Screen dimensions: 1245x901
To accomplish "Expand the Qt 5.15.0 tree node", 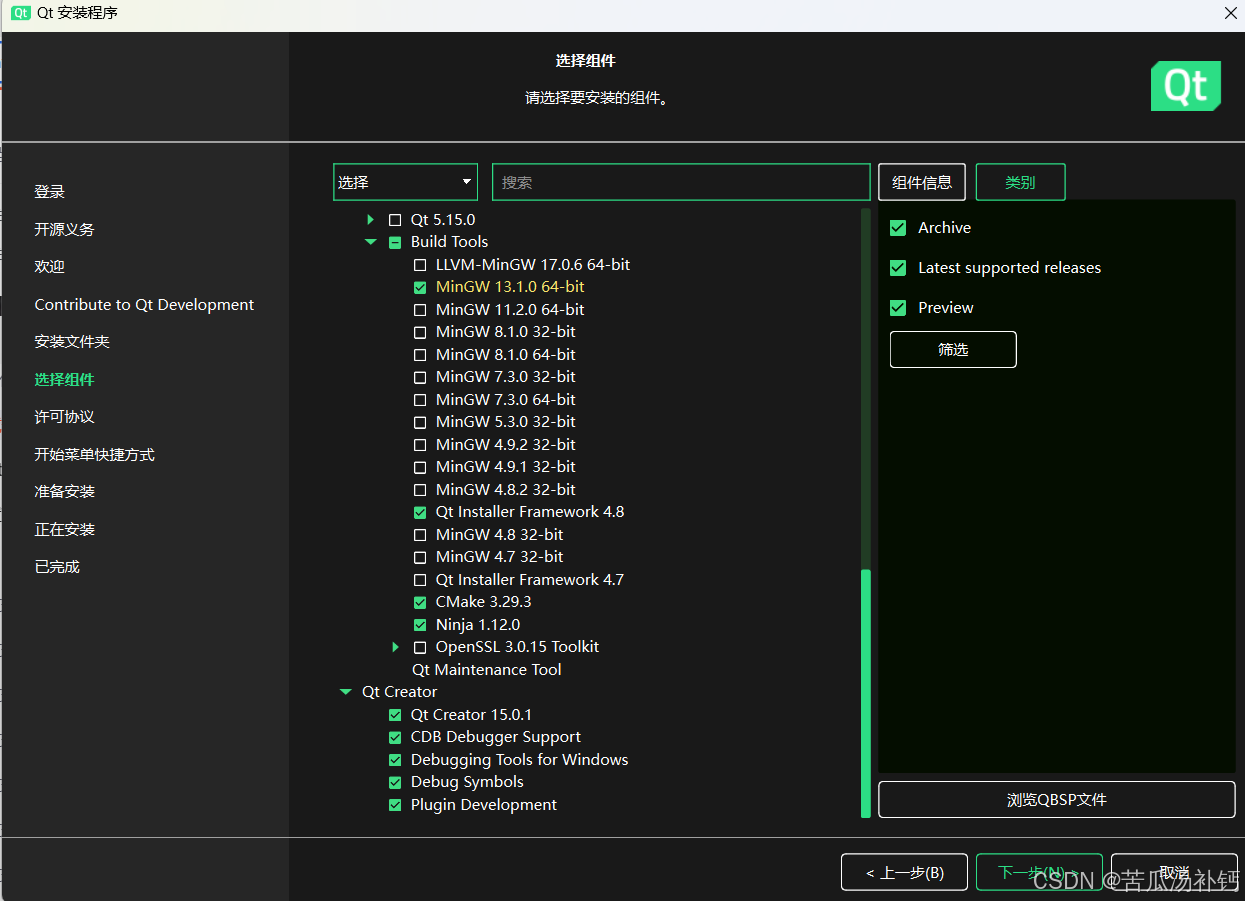I will pos(371,220).
